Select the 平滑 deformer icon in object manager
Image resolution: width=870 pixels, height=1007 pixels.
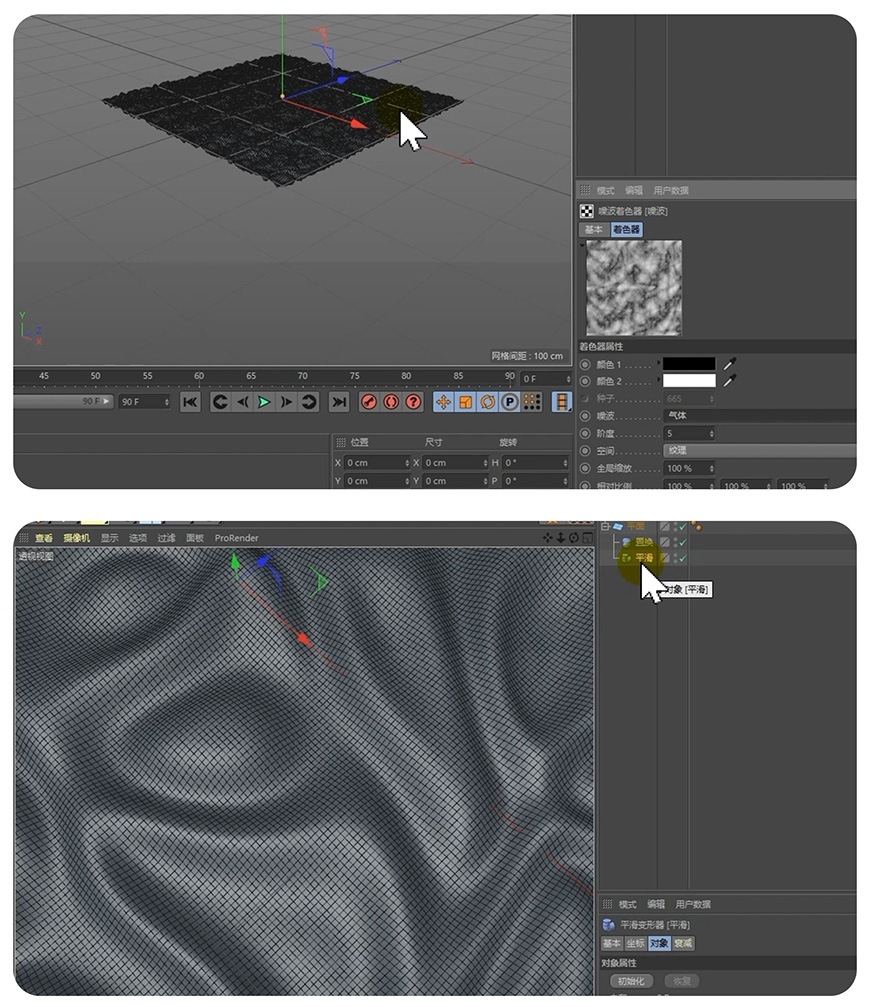[x=627, y=557]
